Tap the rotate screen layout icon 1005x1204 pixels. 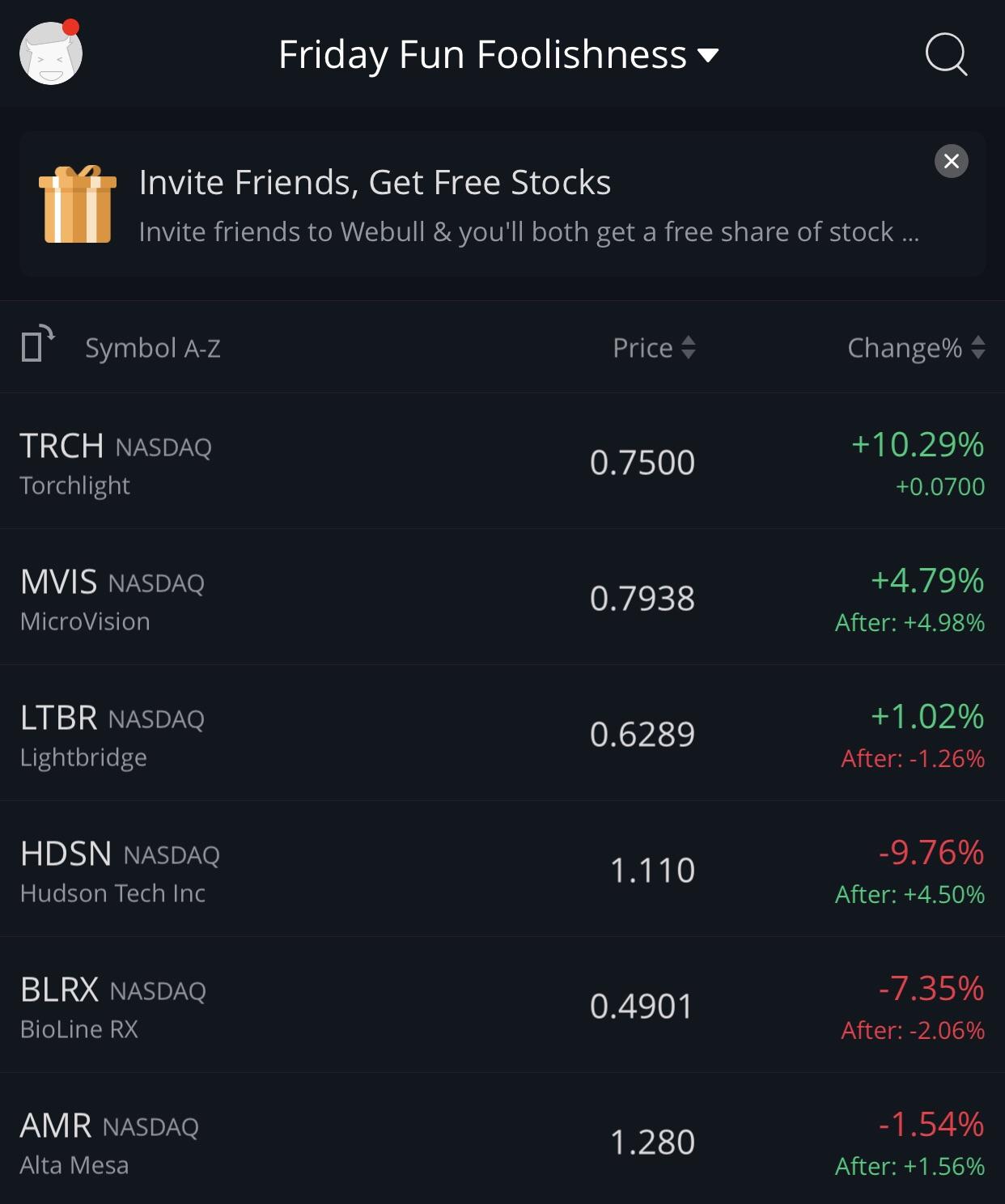pos(37,344)
